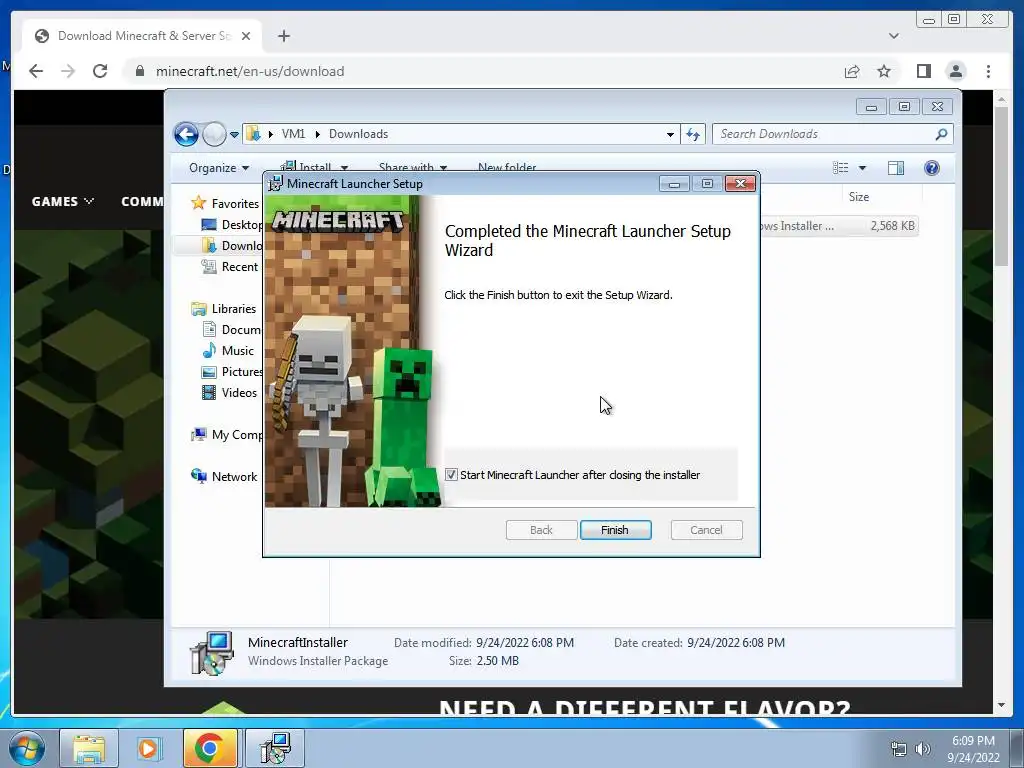
Task: Click VM1 in the address path
Action: 293,134
